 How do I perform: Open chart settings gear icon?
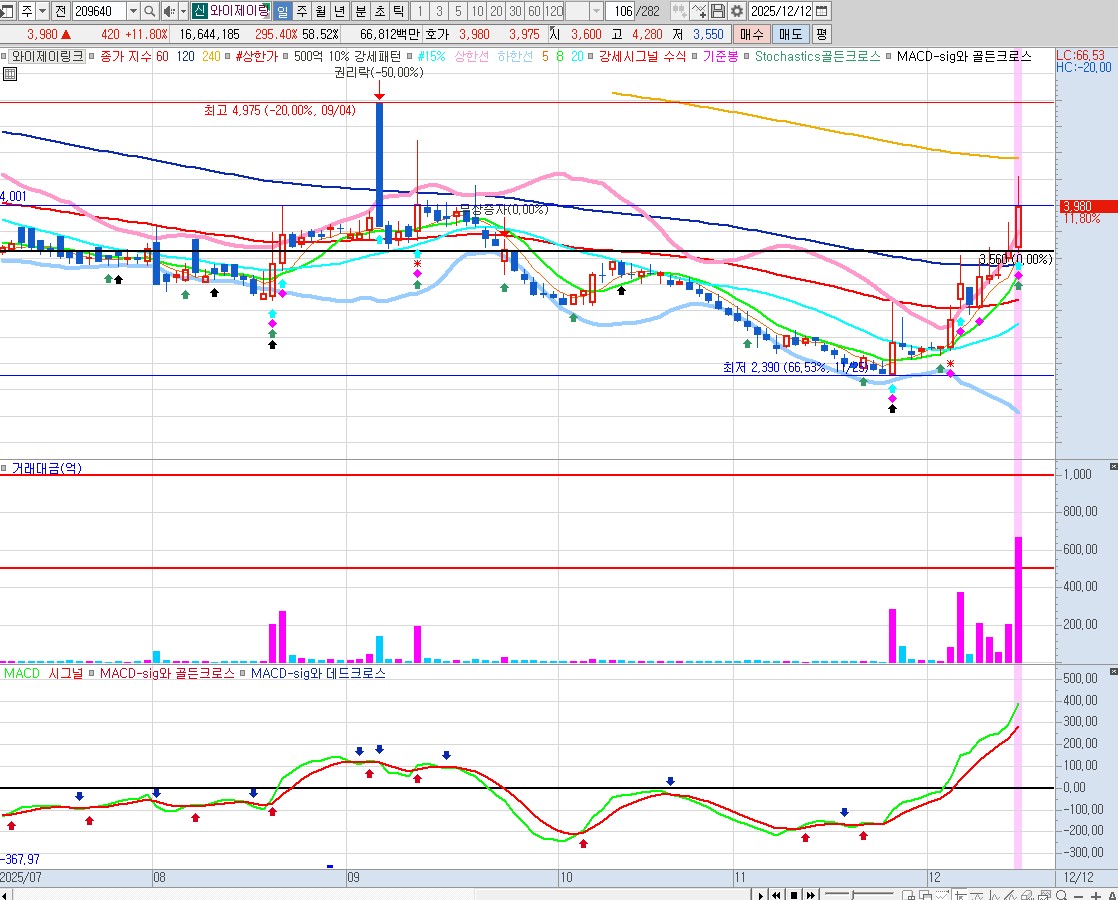(x=737, y=11)
